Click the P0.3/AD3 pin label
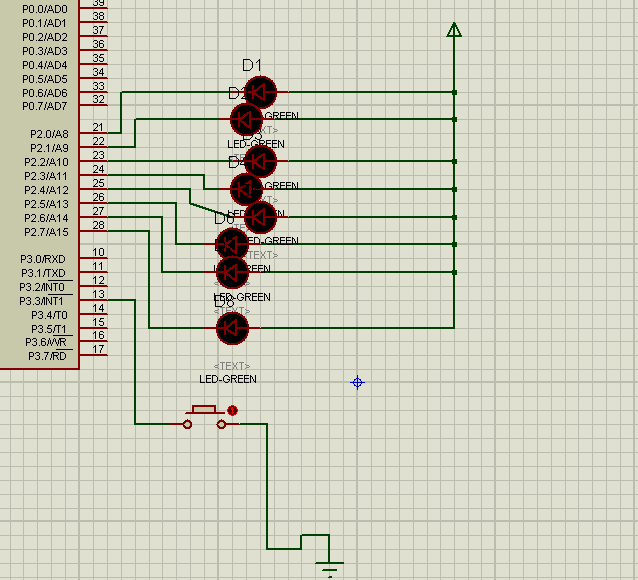Image resolution: width=638 pixels, height=580 pixels. (x=45, y=51)
